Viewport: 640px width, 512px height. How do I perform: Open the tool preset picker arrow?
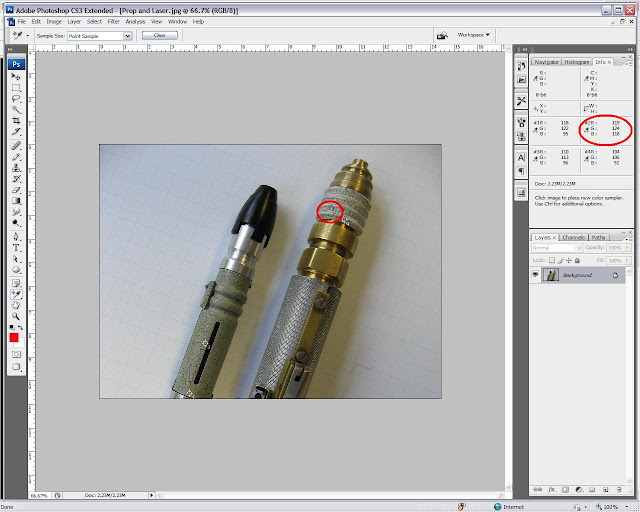(x=28, y=36)
